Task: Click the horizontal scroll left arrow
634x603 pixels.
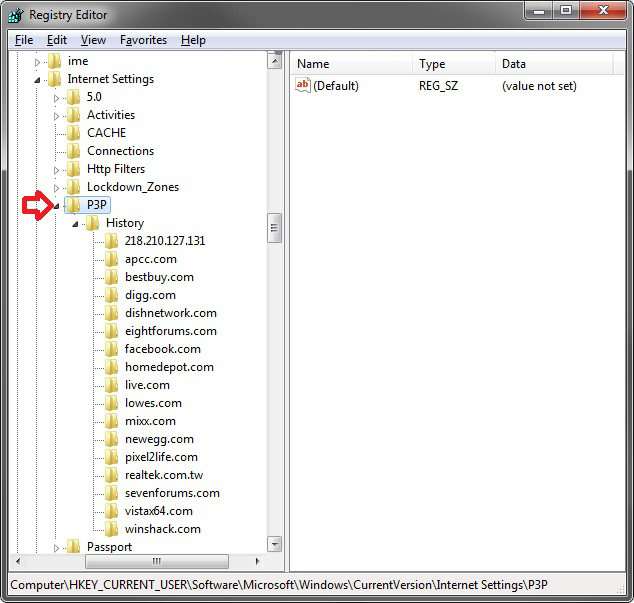Action: click(18, 561)
